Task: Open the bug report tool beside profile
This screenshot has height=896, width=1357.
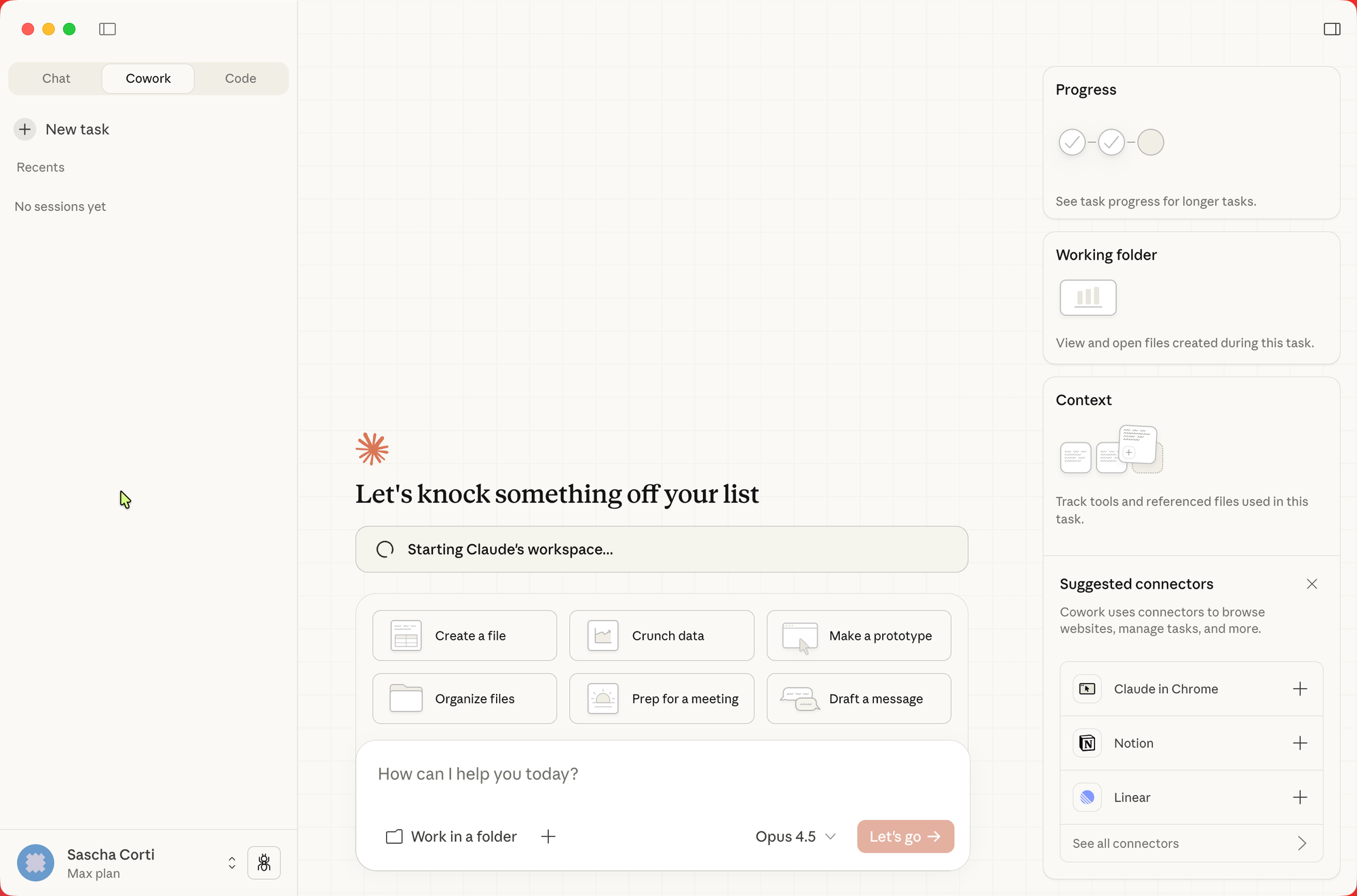Action: tap(264, 863)
